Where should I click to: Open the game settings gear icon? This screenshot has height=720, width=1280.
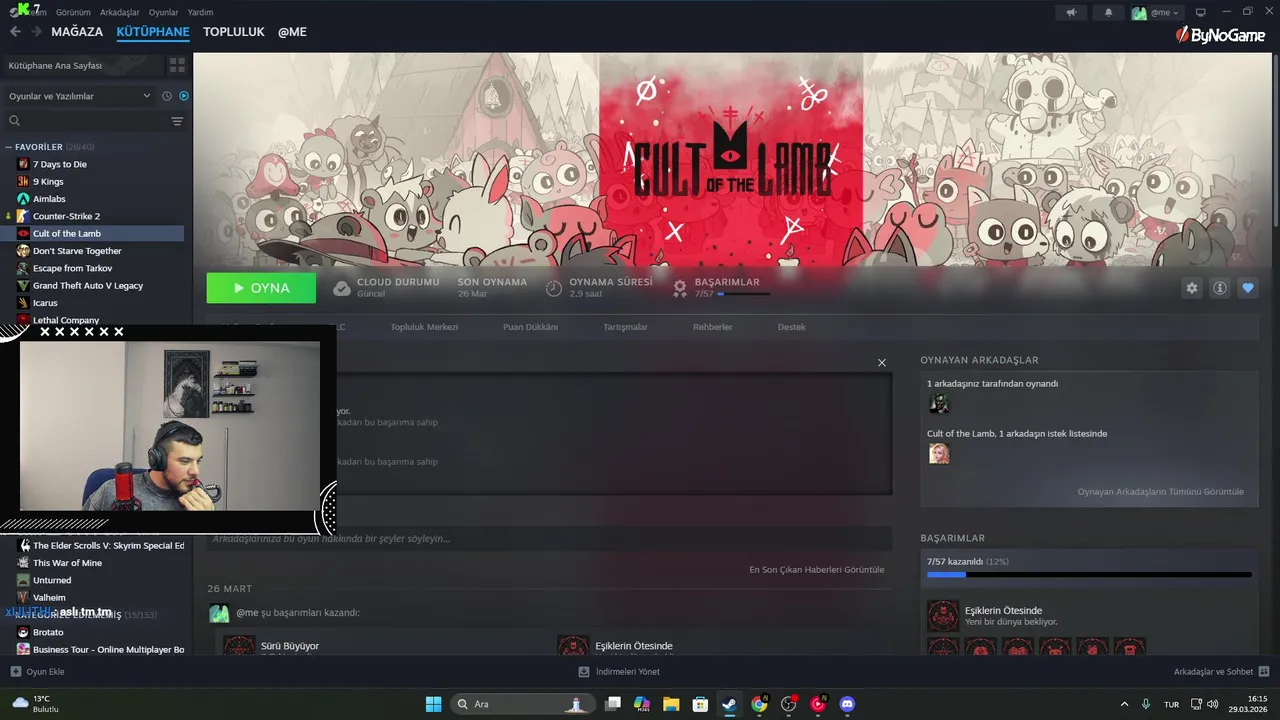[x=1192, y=288]
